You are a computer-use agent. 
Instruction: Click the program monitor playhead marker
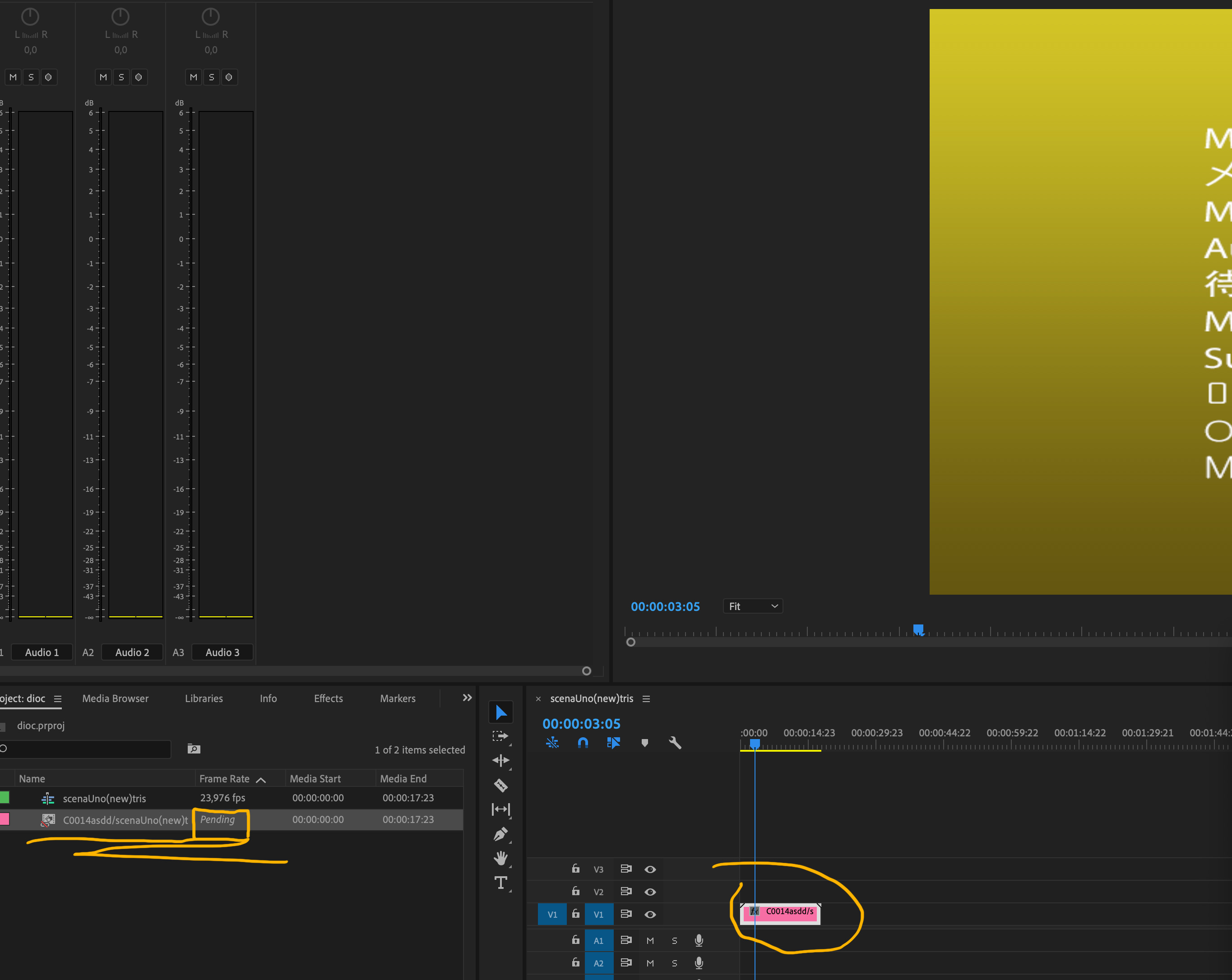point(918,630)
